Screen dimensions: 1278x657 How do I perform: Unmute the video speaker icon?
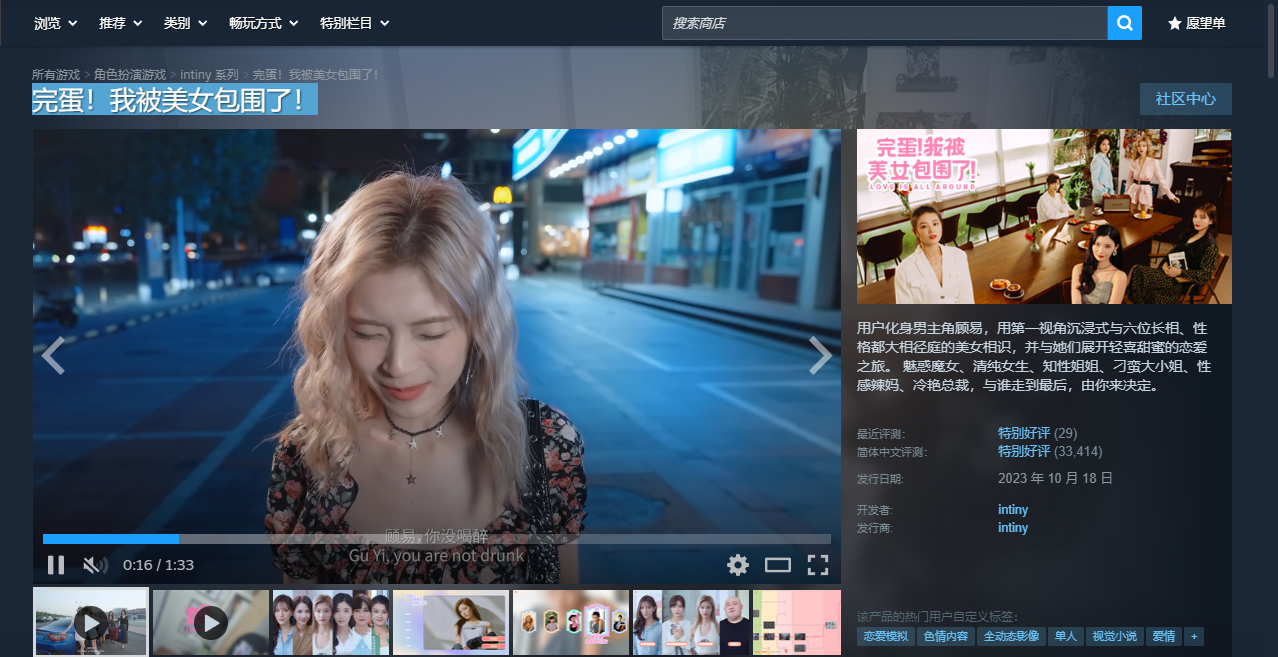pyautogui.click(x=95, y=565)
